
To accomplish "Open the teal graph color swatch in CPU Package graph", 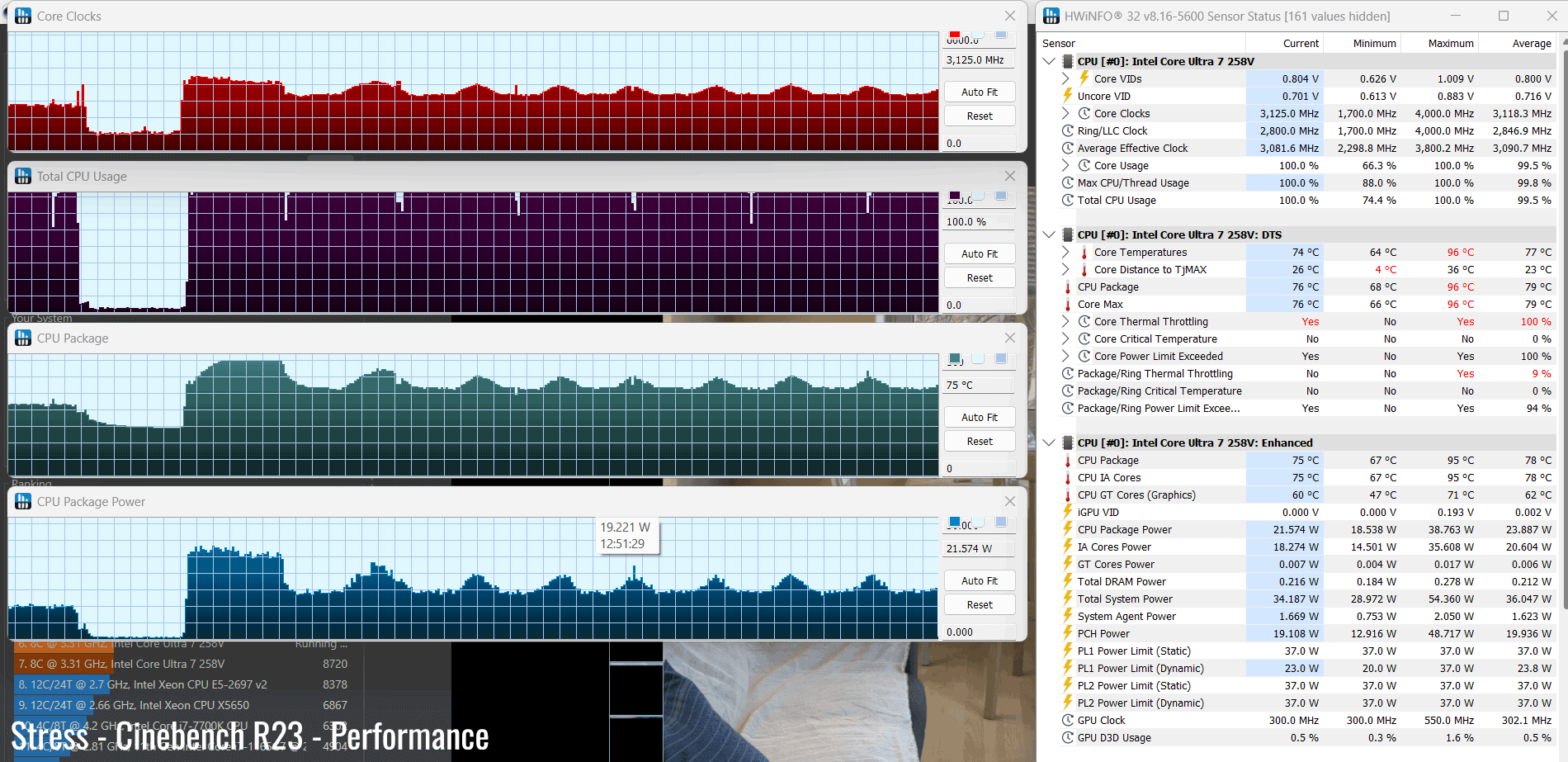I will (955, 358).
